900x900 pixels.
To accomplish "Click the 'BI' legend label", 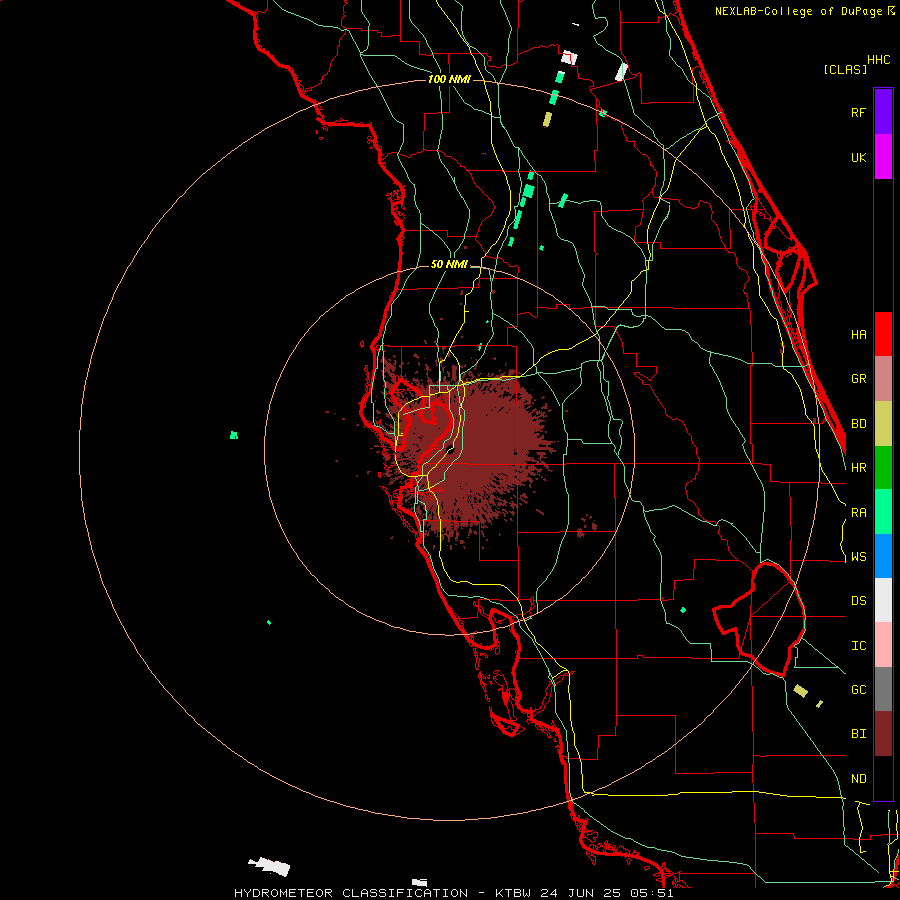I will [x=859, y=734].
